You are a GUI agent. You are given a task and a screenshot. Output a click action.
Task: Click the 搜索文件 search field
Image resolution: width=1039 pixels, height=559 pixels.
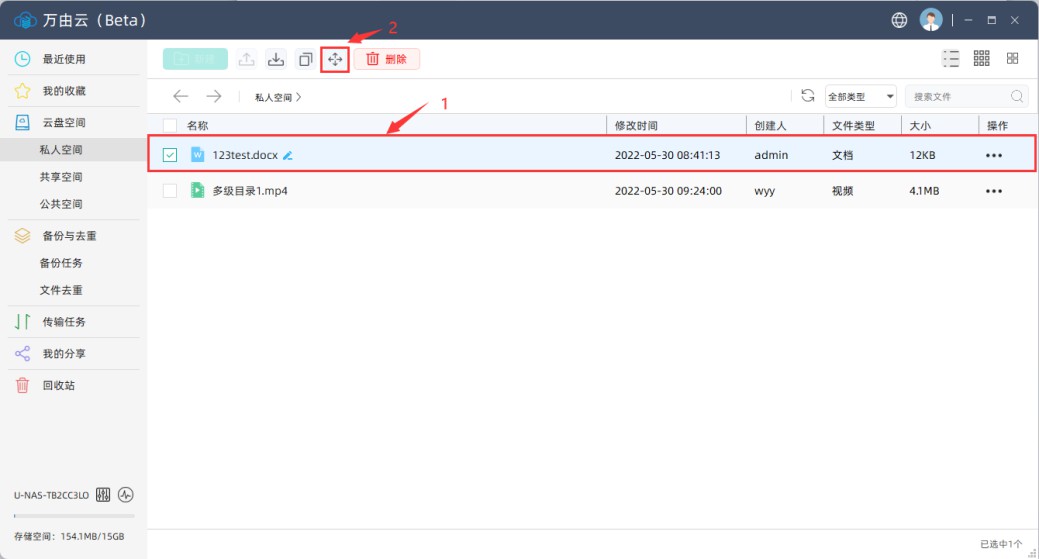click(x=957, y=97)
